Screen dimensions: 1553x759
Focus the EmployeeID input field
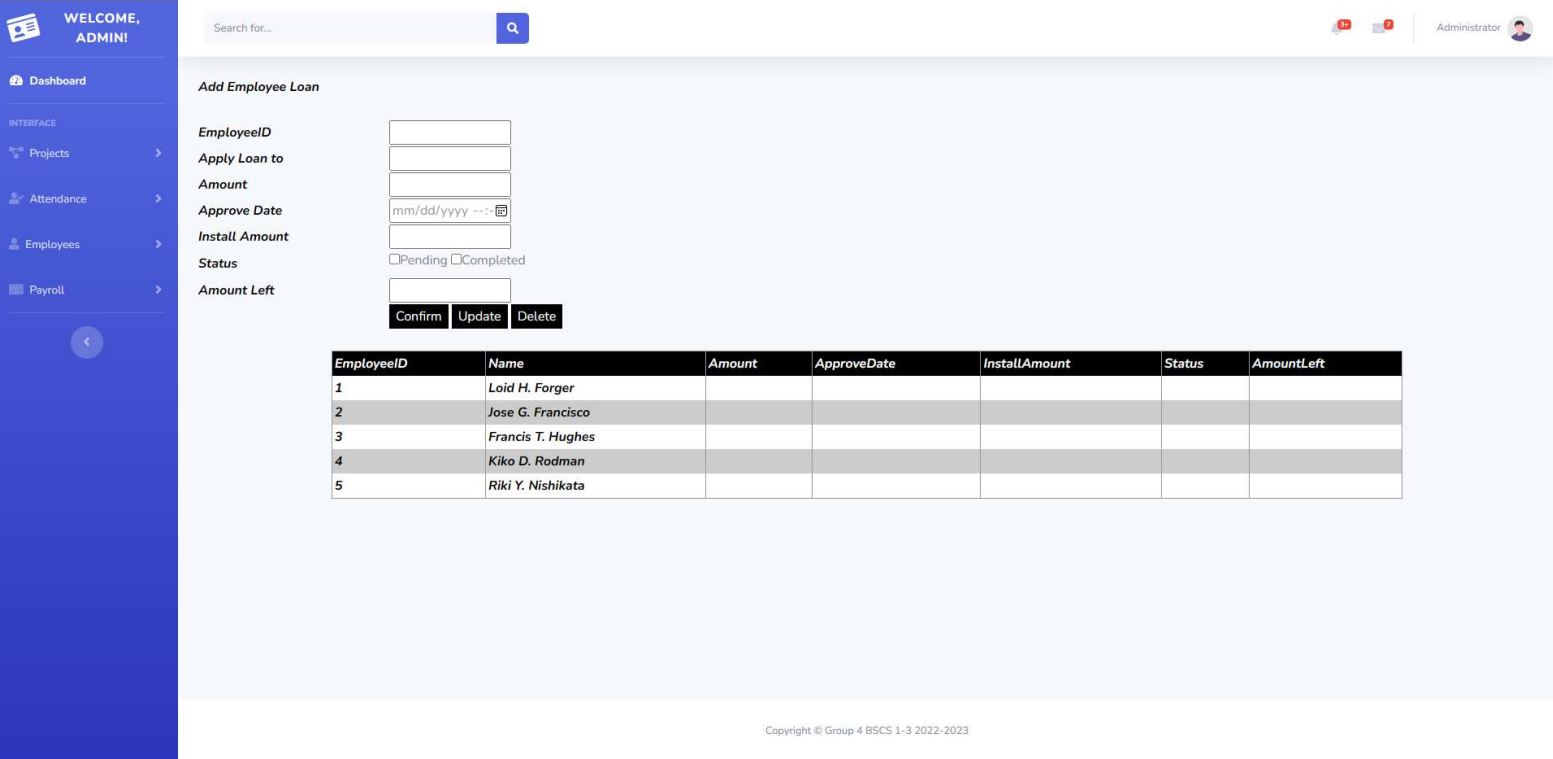pos(449,133)
